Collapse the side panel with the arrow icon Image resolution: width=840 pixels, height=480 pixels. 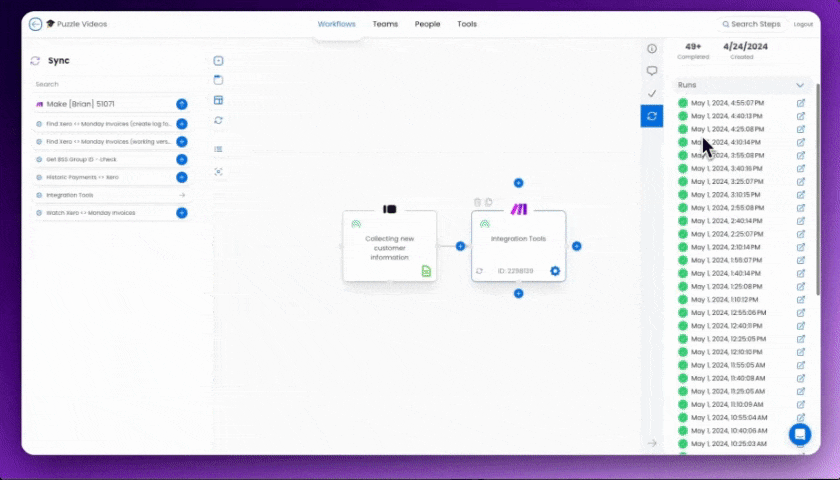point(652,443)
